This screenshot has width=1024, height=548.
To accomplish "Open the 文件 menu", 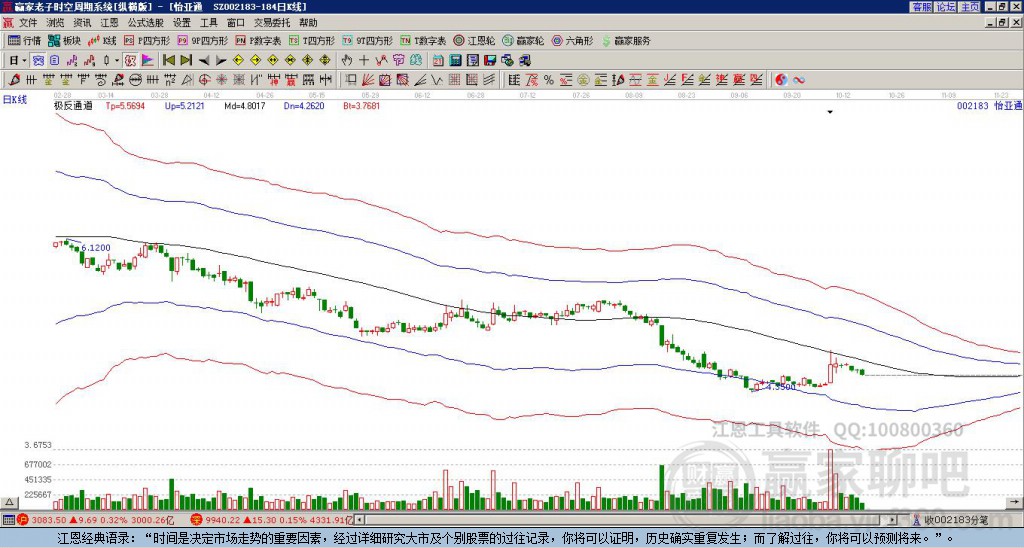I will (28, 23).
